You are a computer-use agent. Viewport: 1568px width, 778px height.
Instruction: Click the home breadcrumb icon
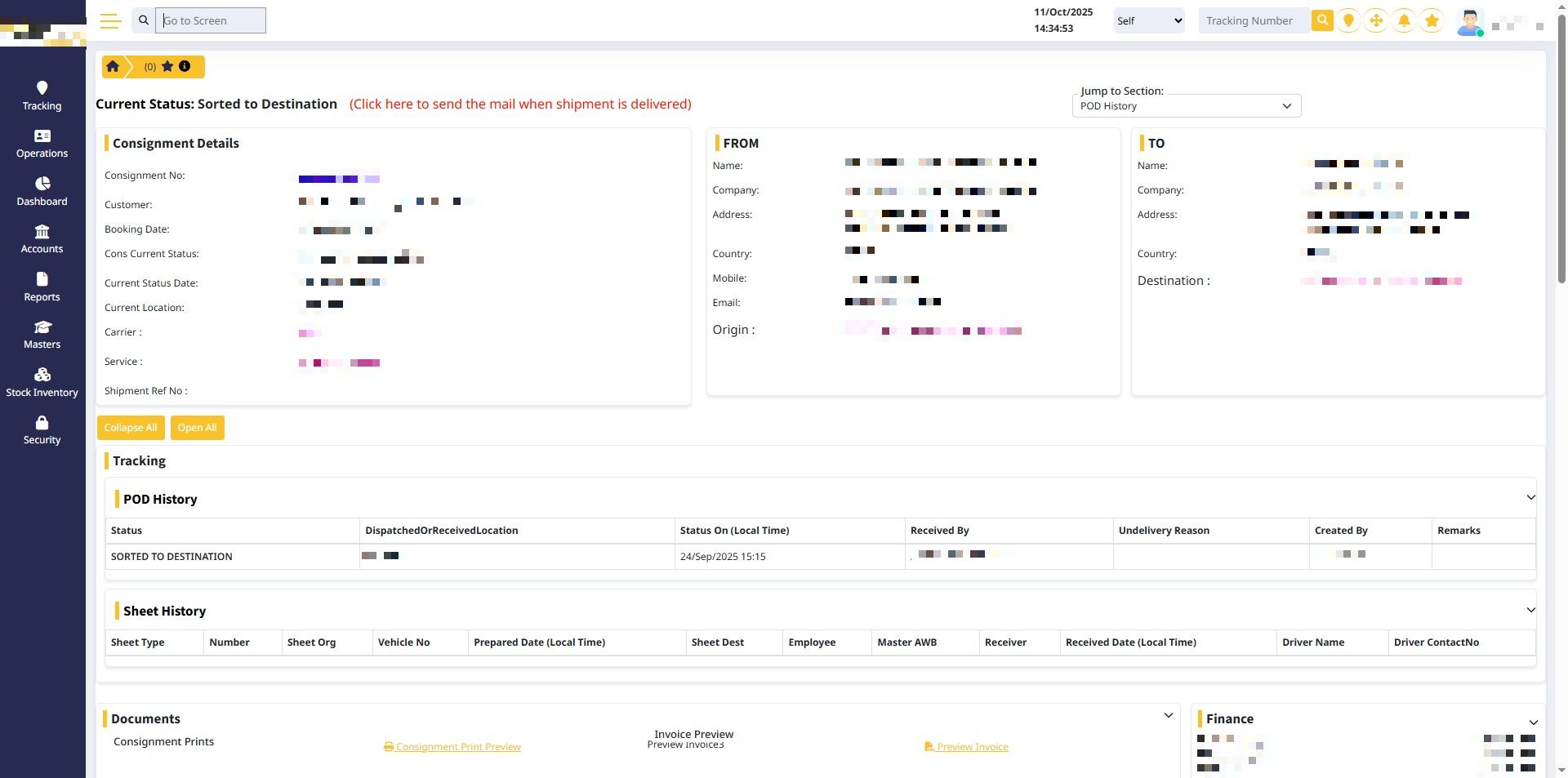pos(114,66)
